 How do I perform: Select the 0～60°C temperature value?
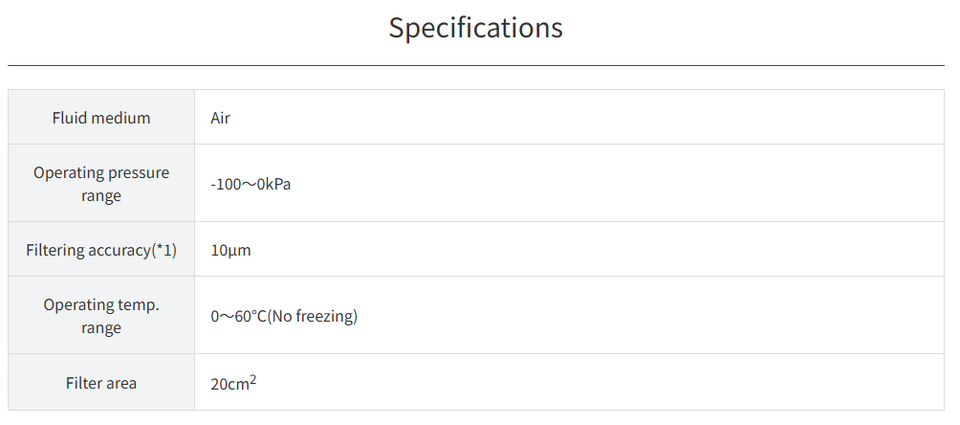[x=238, y=317]
